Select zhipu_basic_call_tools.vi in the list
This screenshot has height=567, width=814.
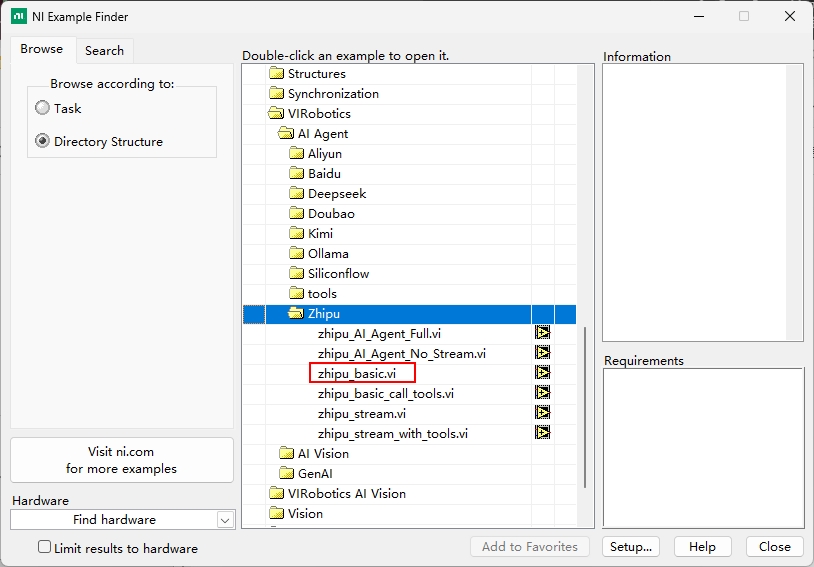click(x=385, y=393)
